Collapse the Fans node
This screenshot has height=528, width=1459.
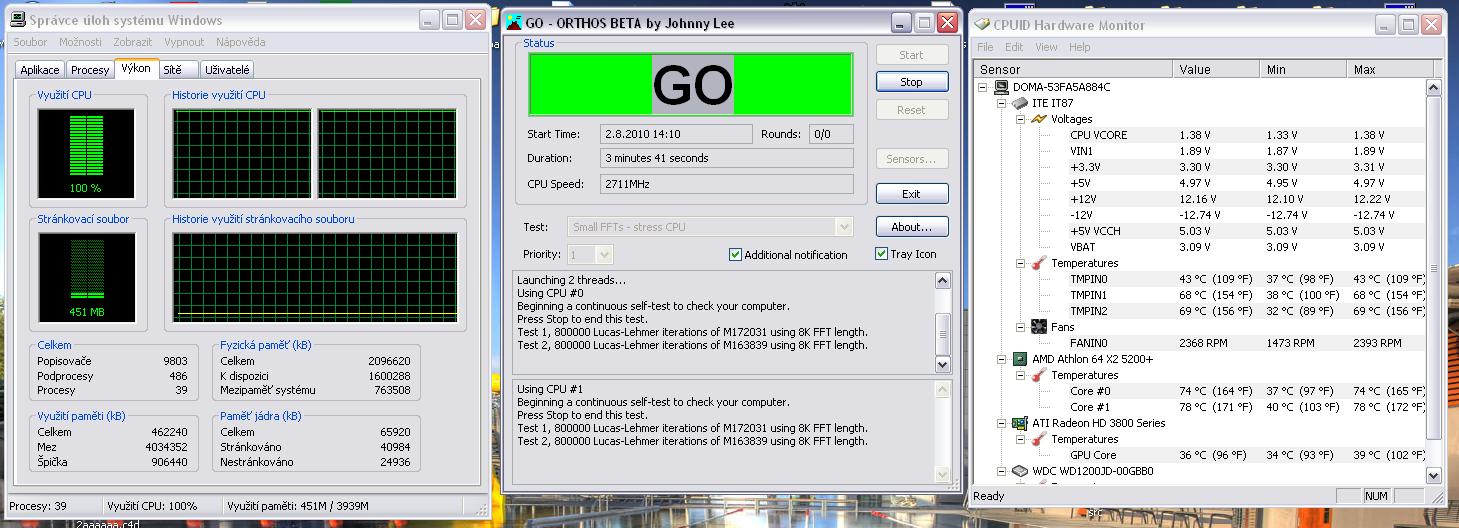click(x=1021, y=327)
